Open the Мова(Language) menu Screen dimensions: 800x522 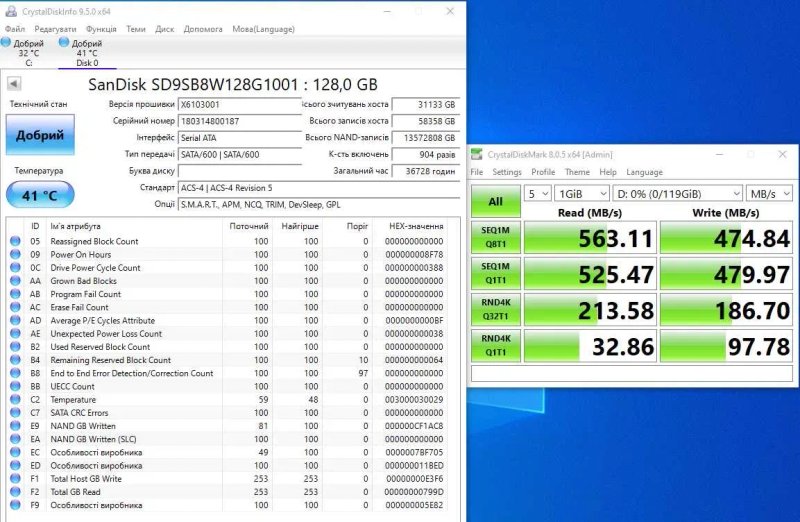pyautogui.click(x=263, y=29)
